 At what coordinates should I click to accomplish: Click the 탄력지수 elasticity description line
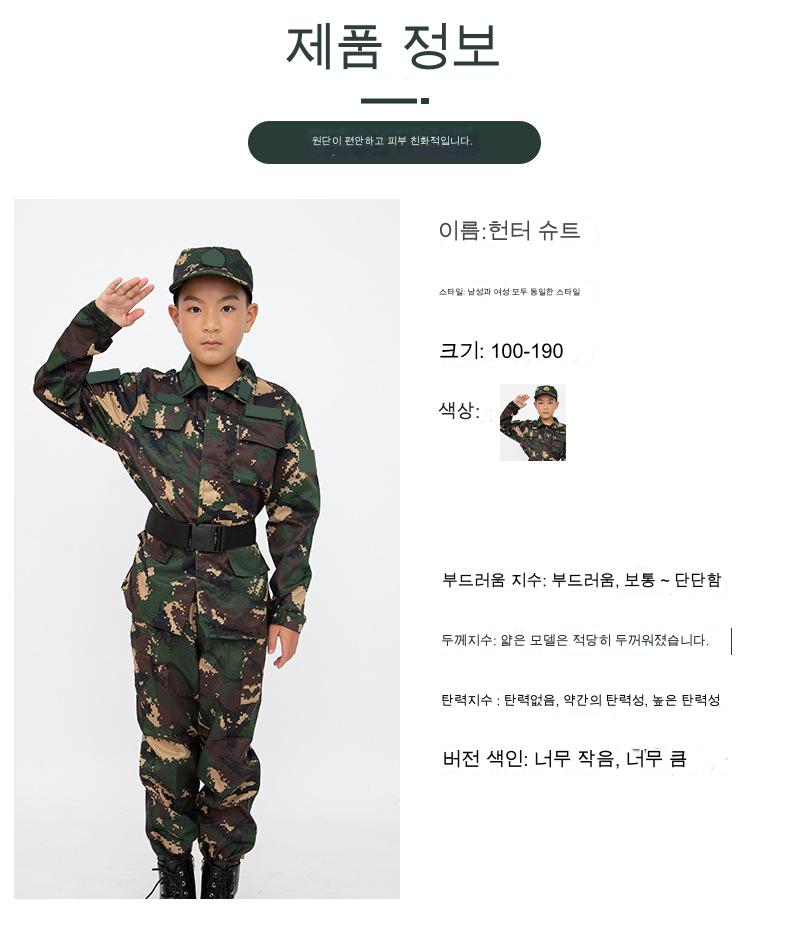[581, 700]
